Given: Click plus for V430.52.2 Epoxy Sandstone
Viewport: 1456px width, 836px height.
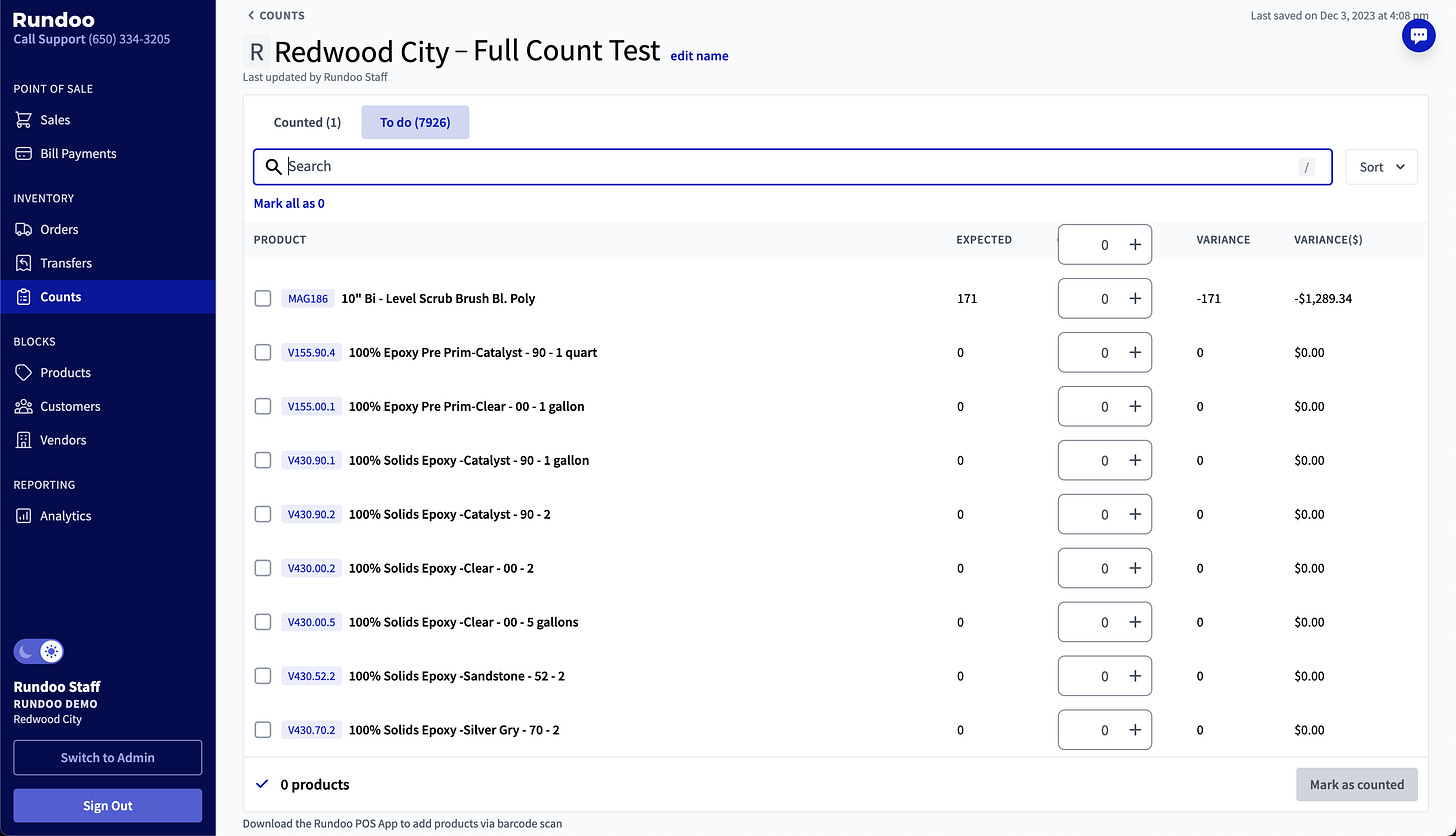Looking at the screenshot, I should pos(1135,676).
